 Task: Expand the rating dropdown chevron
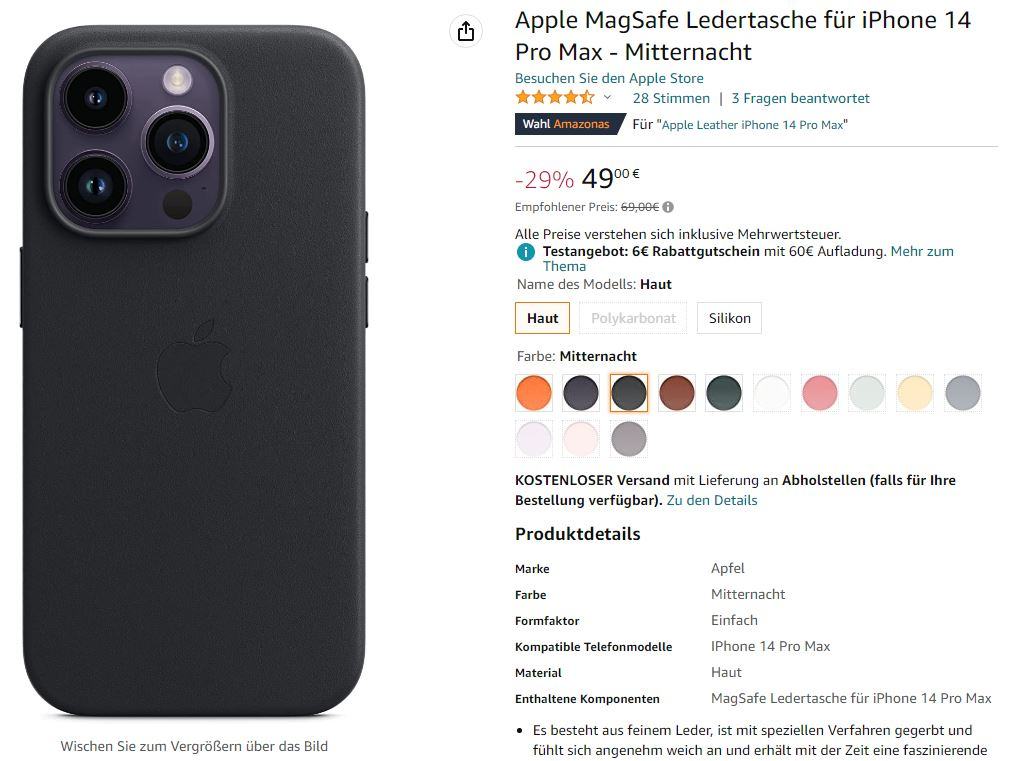(607, 98)
